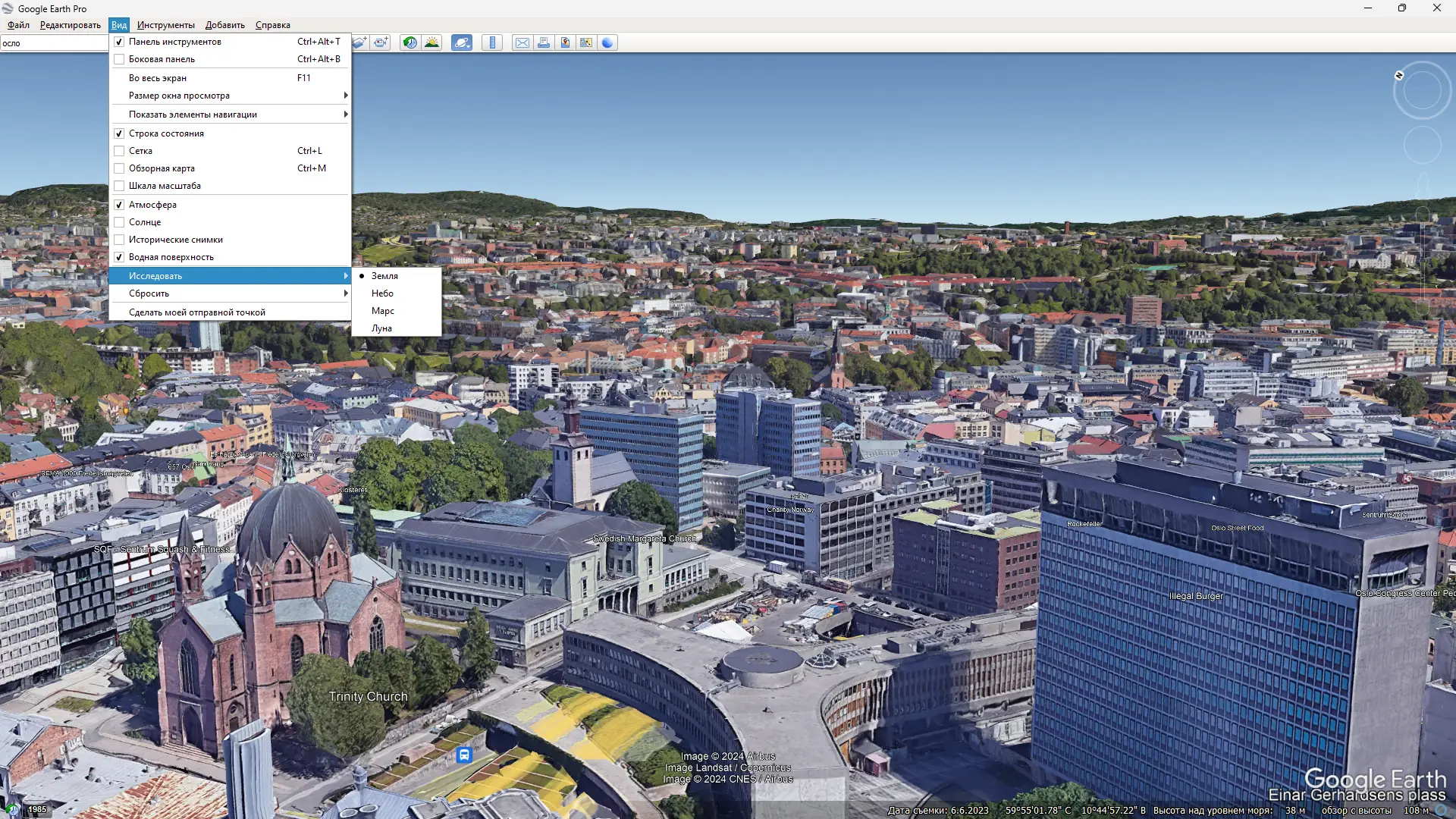1456x819 pixels.
Task: Select the Марс radio option
Action: point(382,311)
